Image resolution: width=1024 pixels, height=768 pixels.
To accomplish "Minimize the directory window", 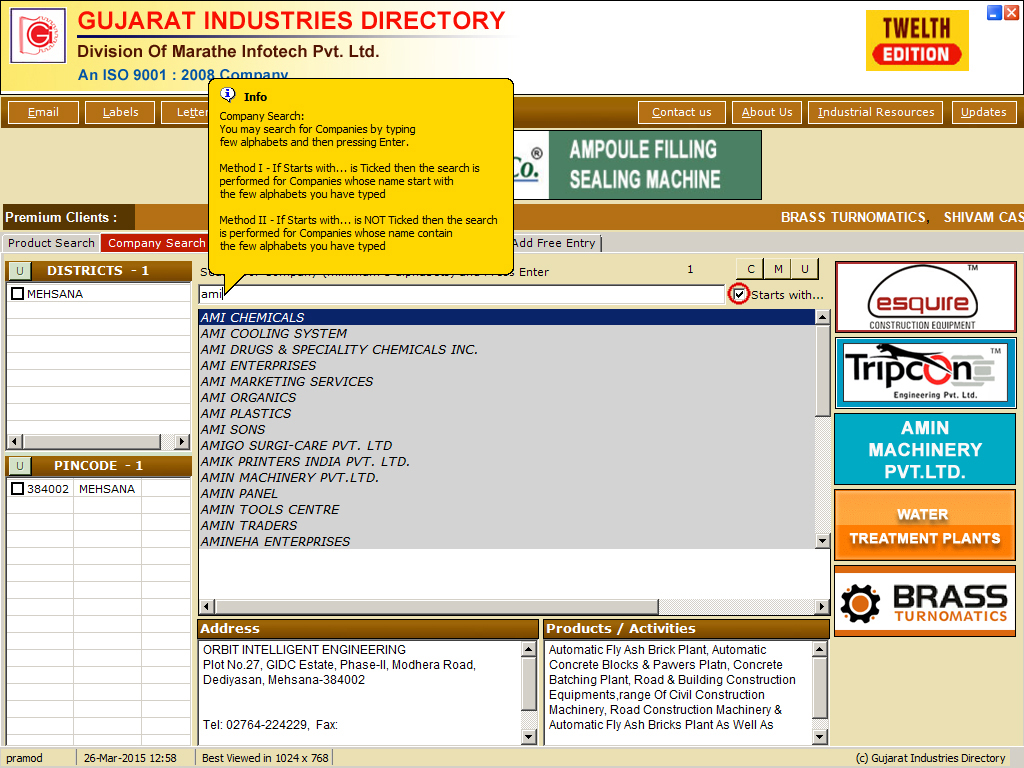I will (x=994, y=12).
